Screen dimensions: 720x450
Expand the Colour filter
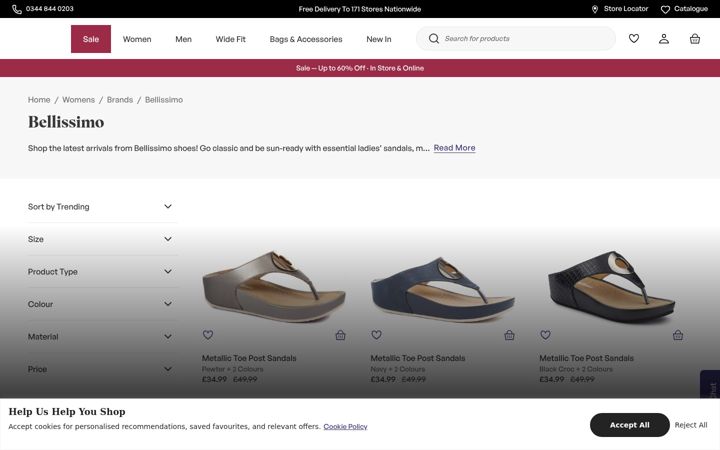[x=100, y=304]
